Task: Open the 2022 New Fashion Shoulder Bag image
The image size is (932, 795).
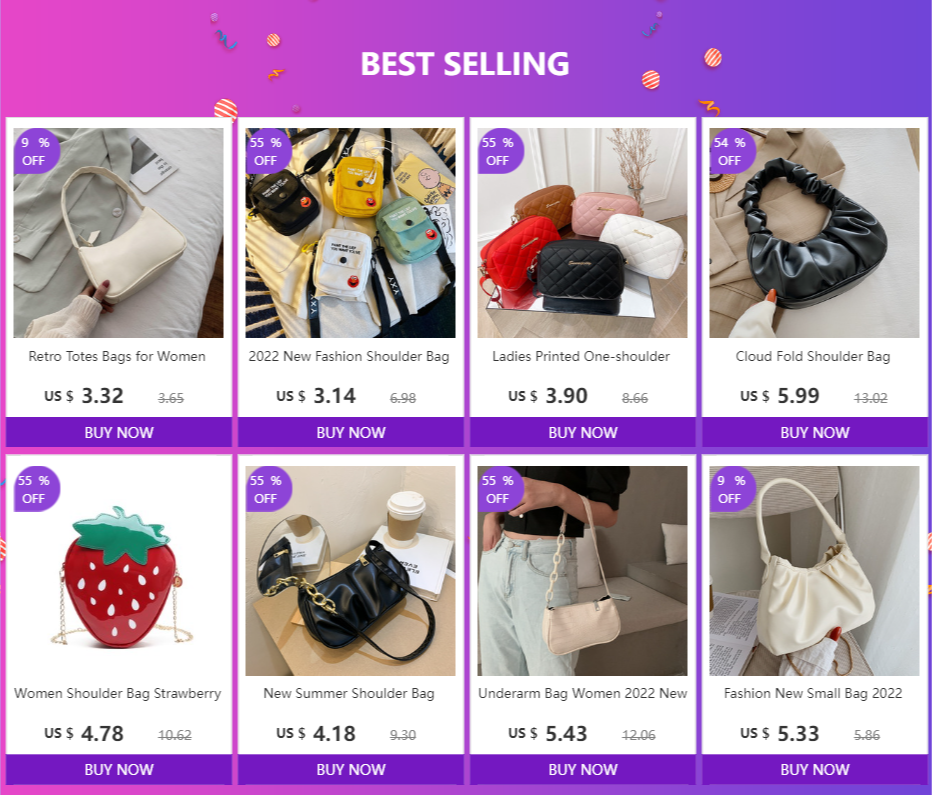Action: [350, 233]
